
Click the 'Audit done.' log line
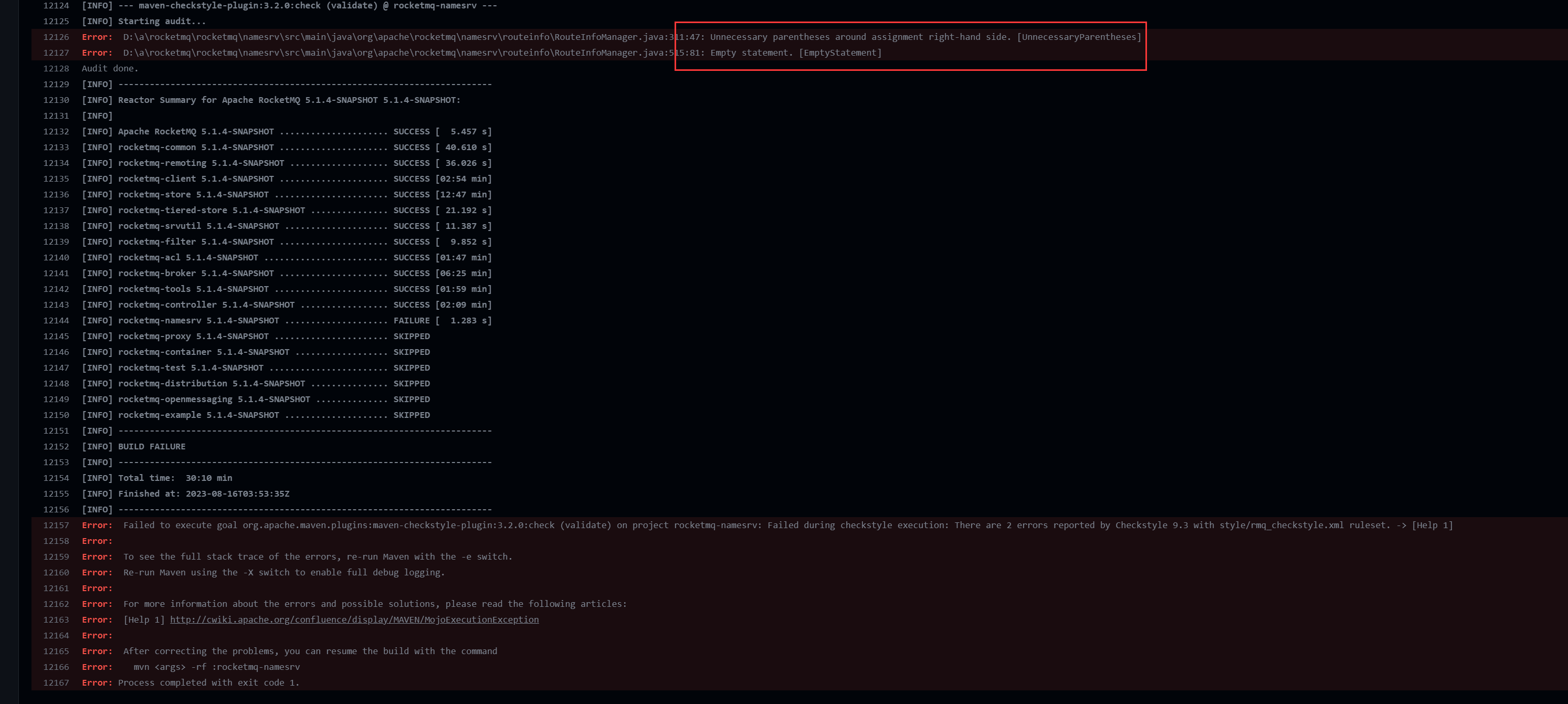tap(110, 68)
